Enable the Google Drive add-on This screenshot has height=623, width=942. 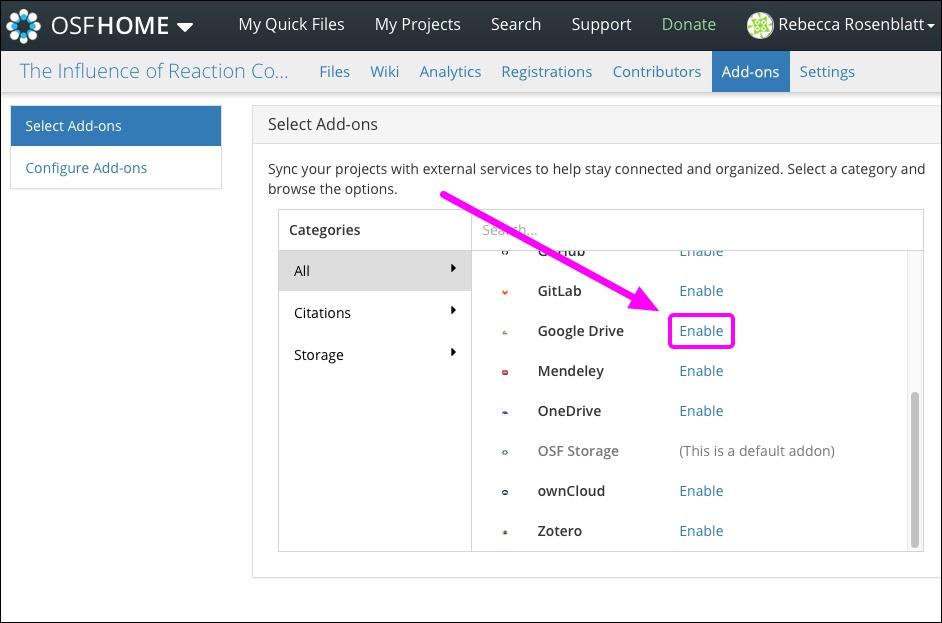point(701,330)
